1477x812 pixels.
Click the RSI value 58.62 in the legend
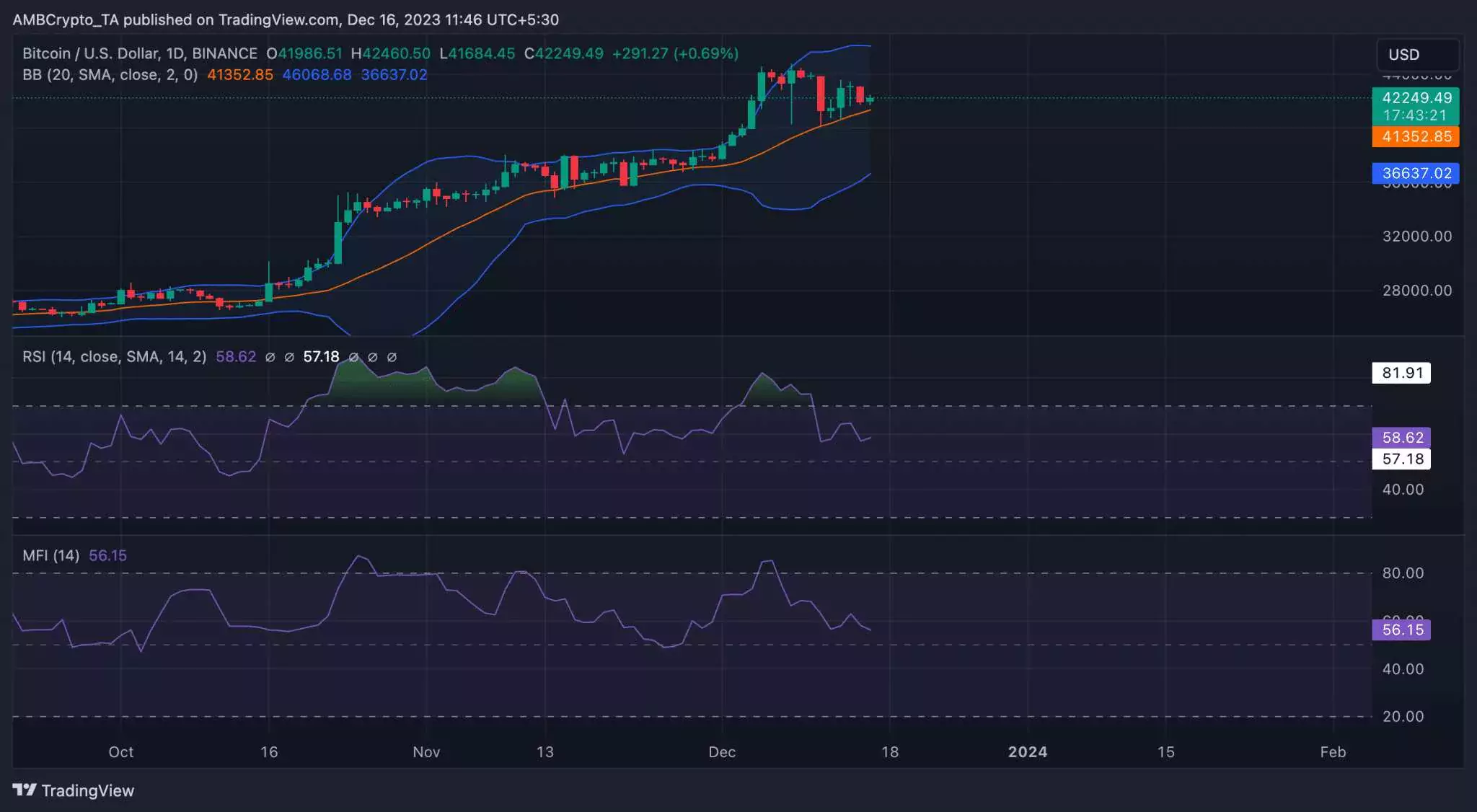coord(236,357)
